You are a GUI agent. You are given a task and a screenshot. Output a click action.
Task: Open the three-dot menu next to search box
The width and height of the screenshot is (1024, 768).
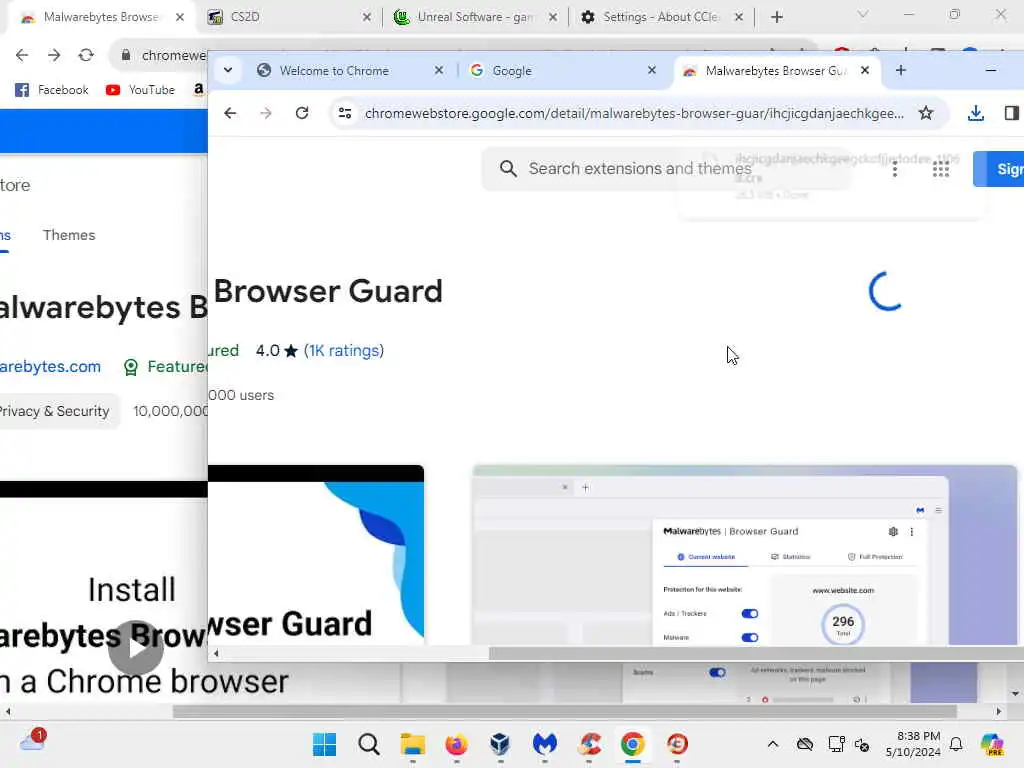(x=895, y=170)
